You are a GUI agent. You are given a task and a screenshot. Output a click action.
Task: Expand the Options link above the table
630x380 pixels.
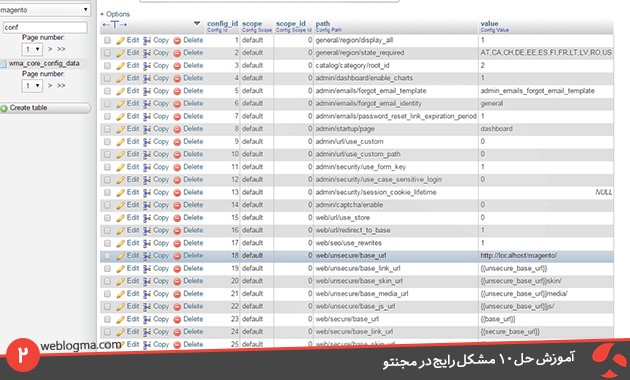pos(115,14)
